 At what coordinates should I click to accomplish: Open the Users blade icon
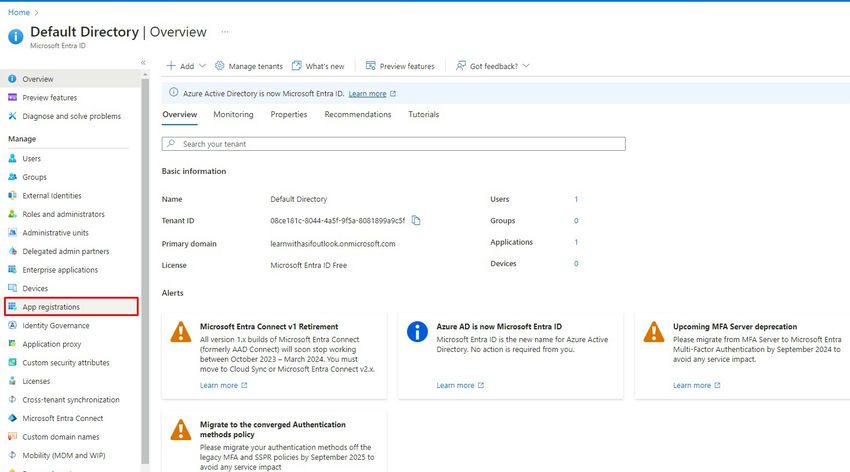[12, 158]
